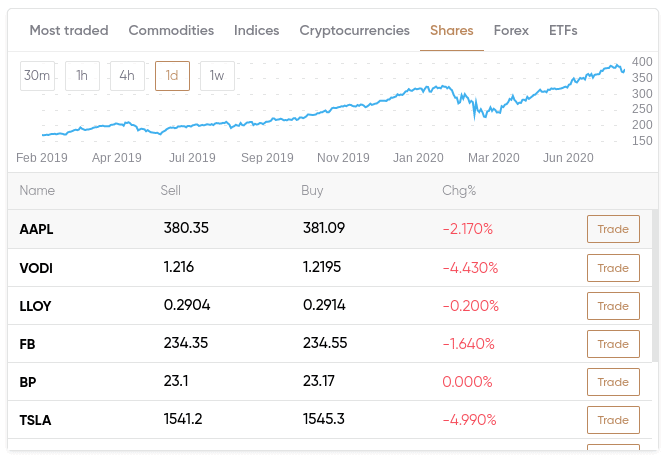The image size is (667, 464).
Task: Click LLOY sell price 0.2904
Action: tap(187, 305)
